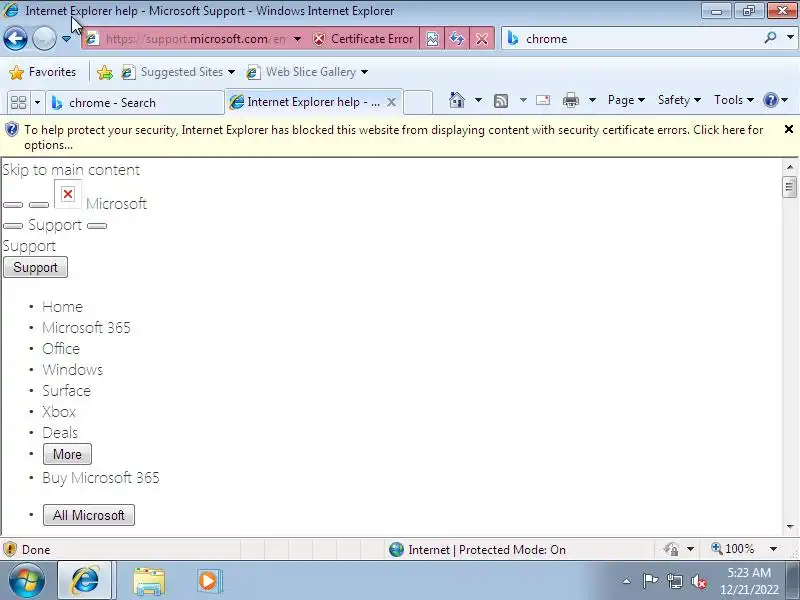Image resolution: width=800 pixels, height=600 pixels.
Task: Open a new blank tab button
Action: tap(418, 102)
